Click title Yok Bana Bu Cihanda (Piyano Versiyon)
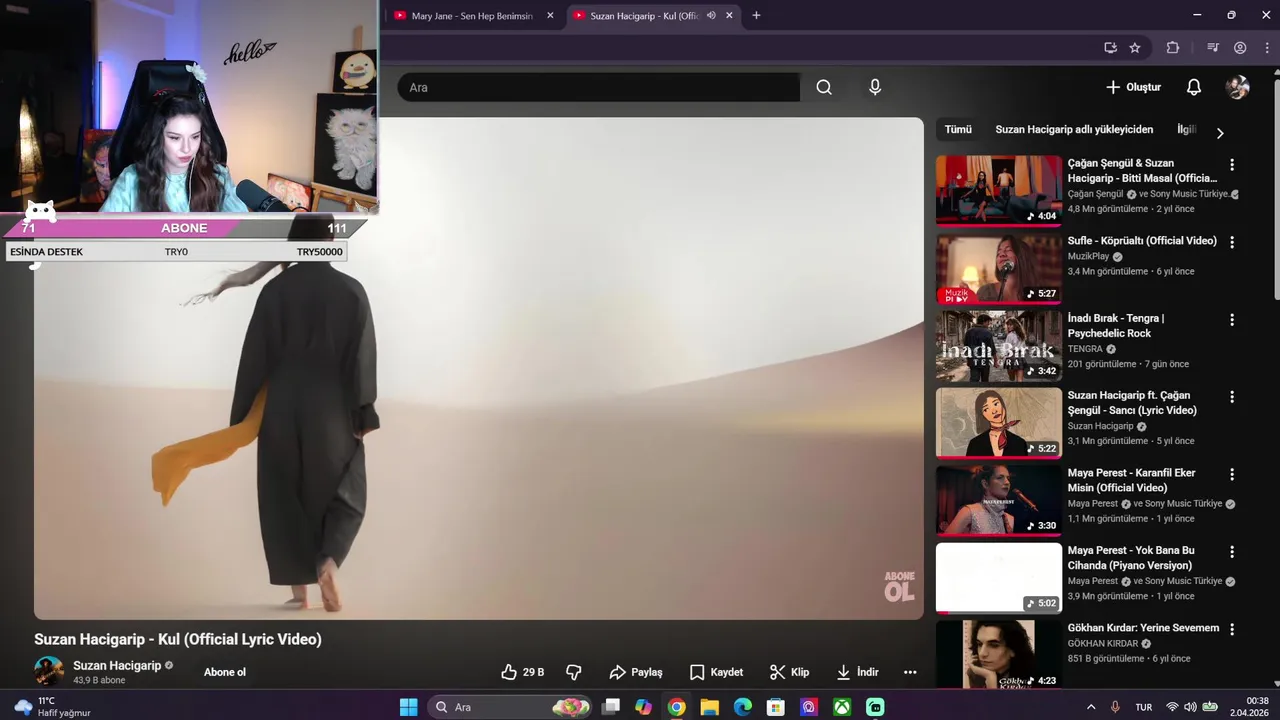 (x=1131, y=558)
